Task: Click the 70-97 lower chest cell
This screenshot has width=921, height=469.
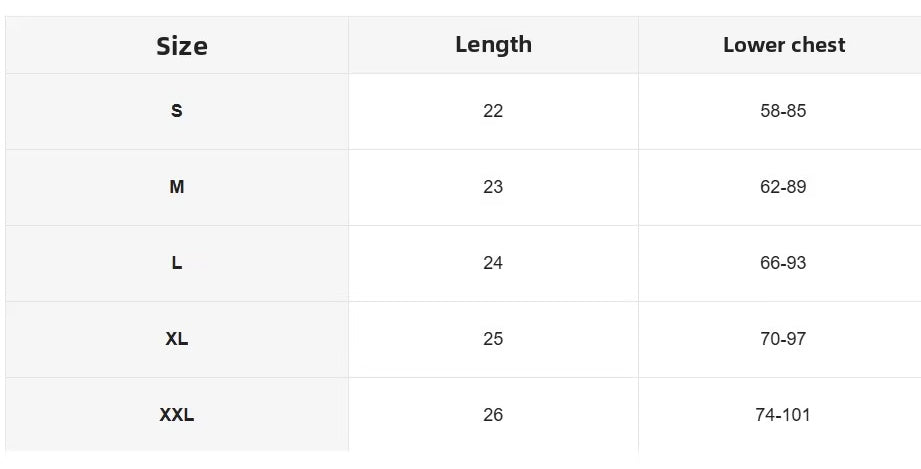Action: coord(783,339)
